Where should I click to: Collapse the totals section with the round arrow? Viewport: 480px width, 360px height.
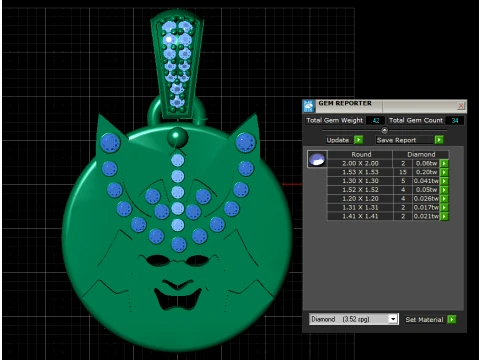pyautogui.click(x=384, y=130)
